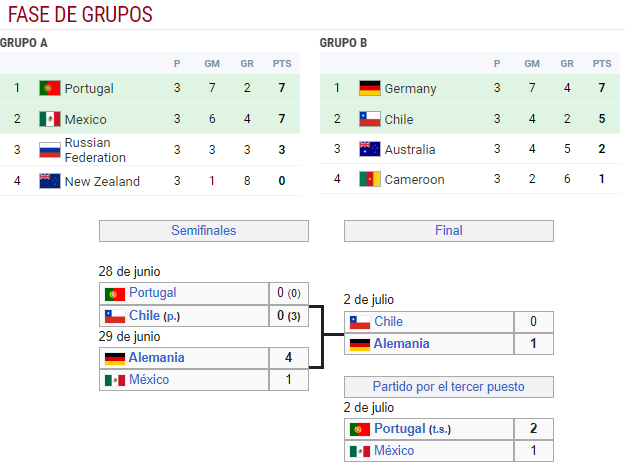This screenshot has width=625, height=472.
Task: Click the Mexico flag in Grupo A table
Action: tap(50, 119)
